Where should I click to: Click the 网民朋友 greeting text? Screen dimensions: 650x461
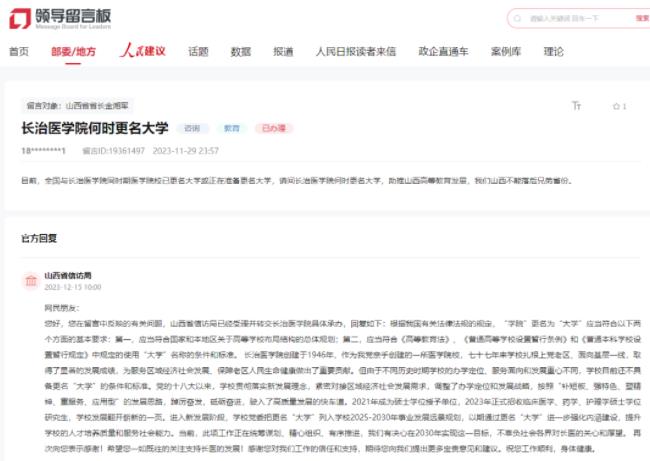61,308
